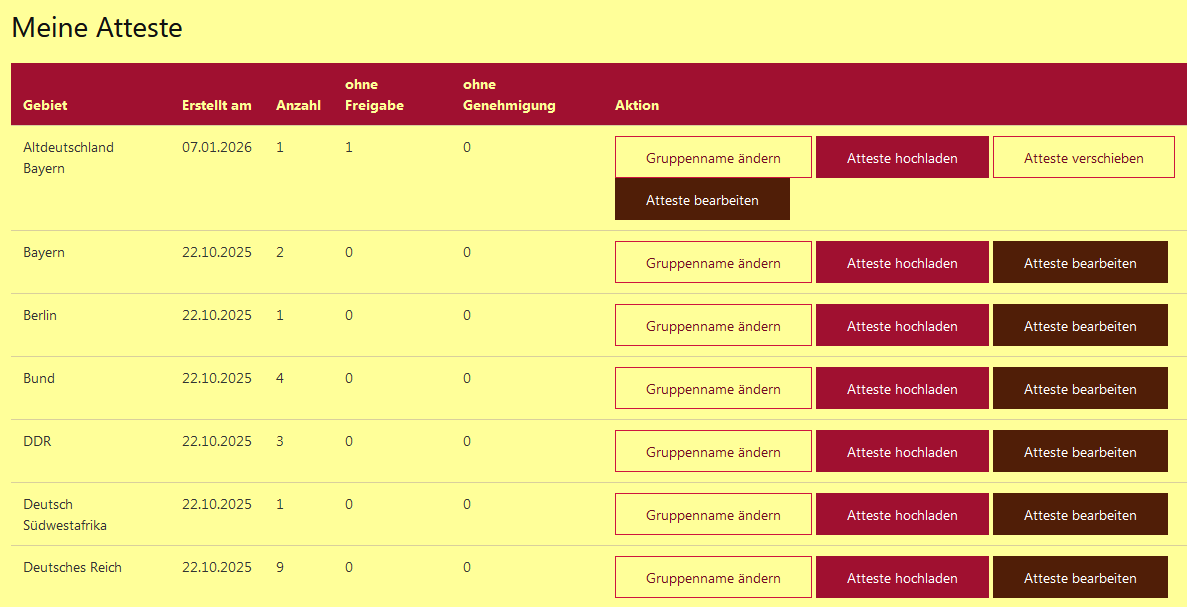
Task: Edit certificates in the Bayern row
Action: coord(1080,263)
